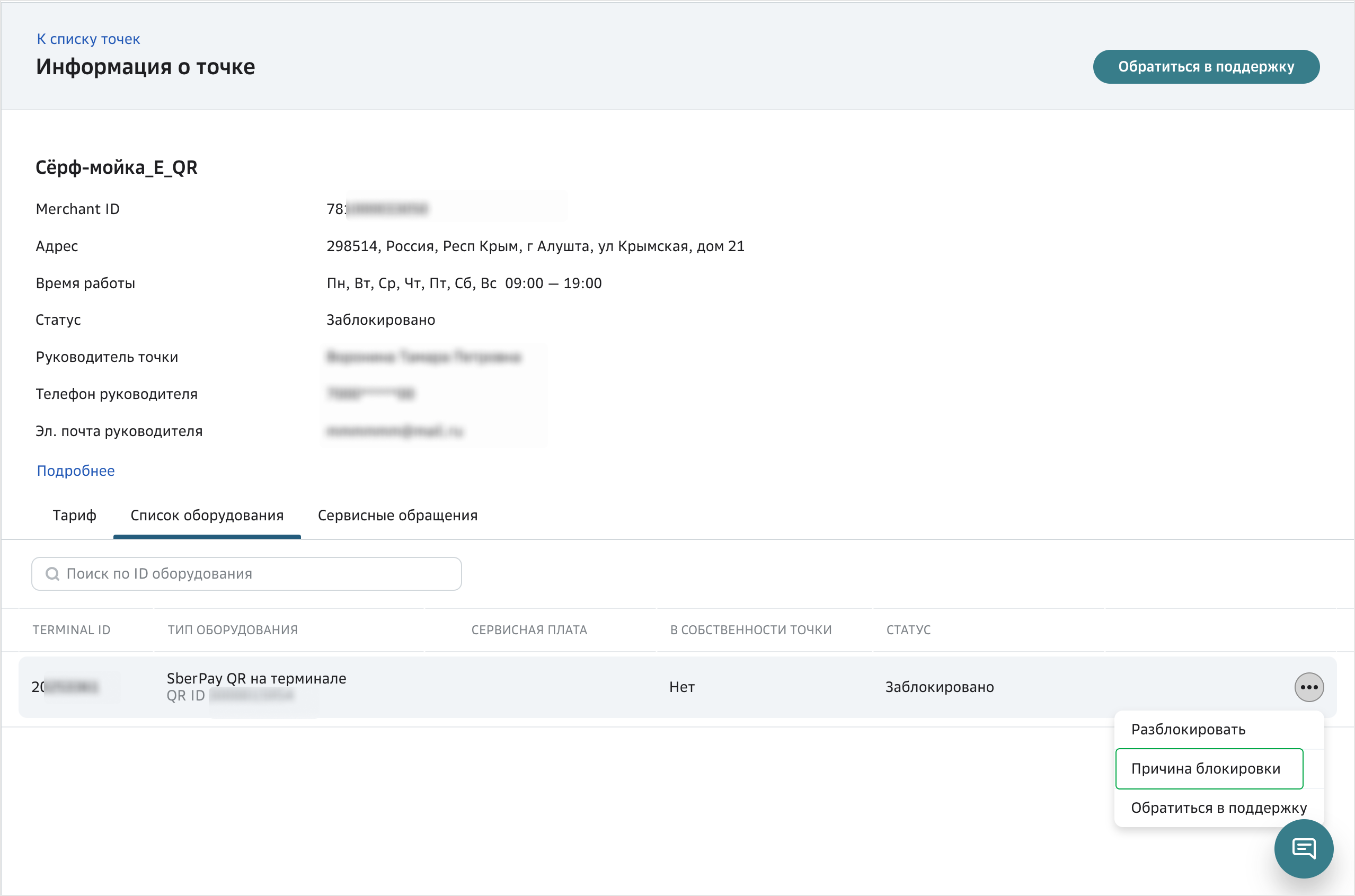
Task: Focus the Поиск по ID оборудования field
Action: (257, 574)
